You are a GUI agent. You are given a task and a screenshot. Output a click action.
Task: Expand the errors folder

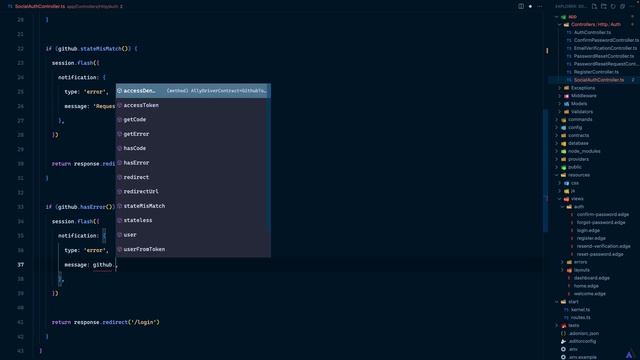[562, 262]
